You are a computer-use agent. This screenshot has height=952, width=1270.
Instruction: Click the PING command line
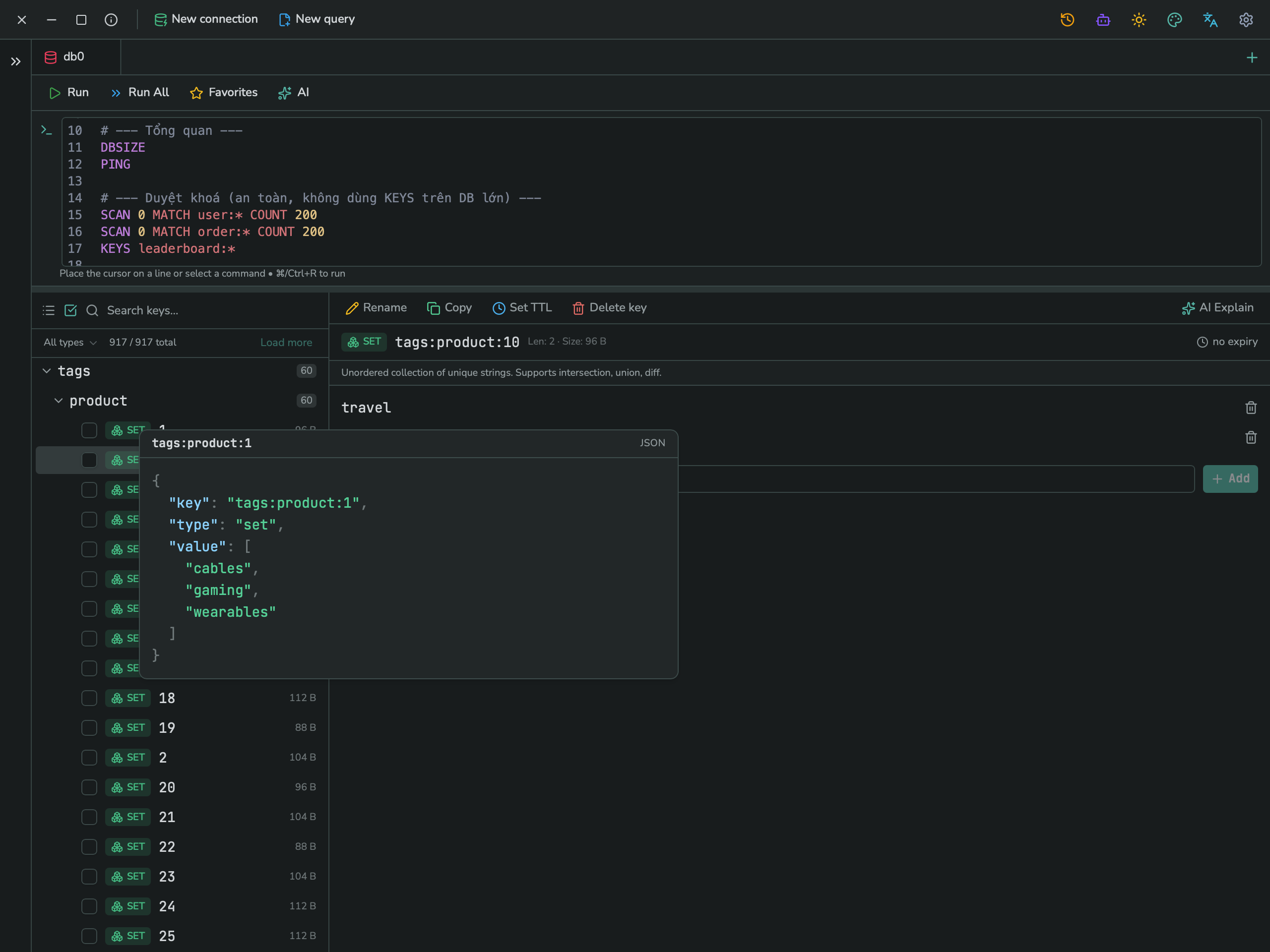pyautogui.click(x=116, y=165)
